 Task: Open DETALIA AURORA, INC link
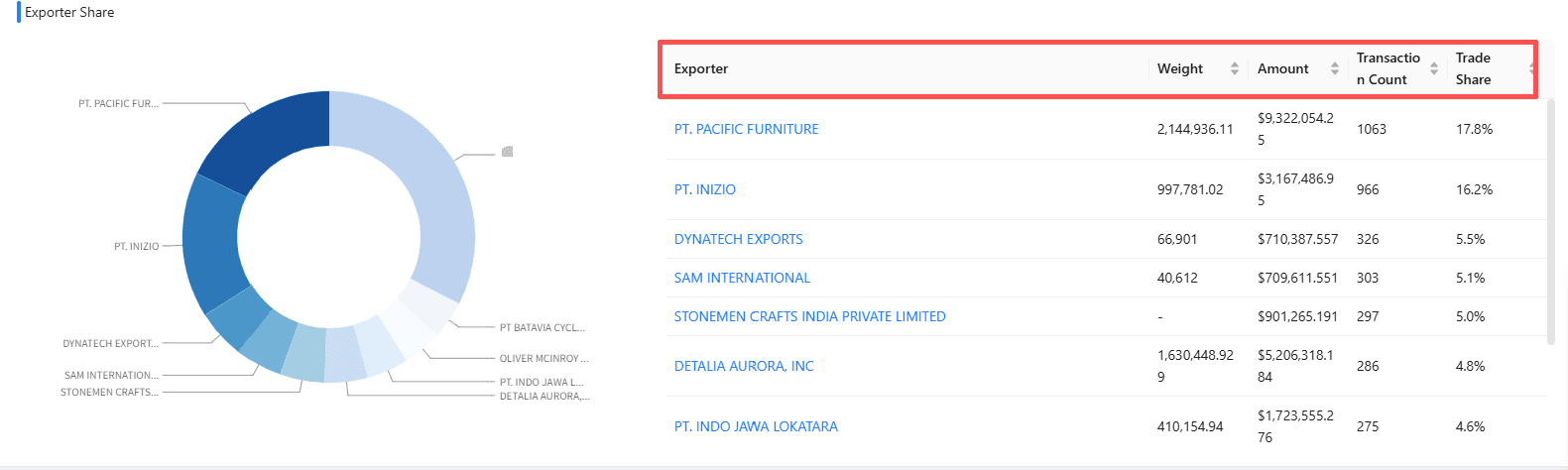click(x=744, y=366)
